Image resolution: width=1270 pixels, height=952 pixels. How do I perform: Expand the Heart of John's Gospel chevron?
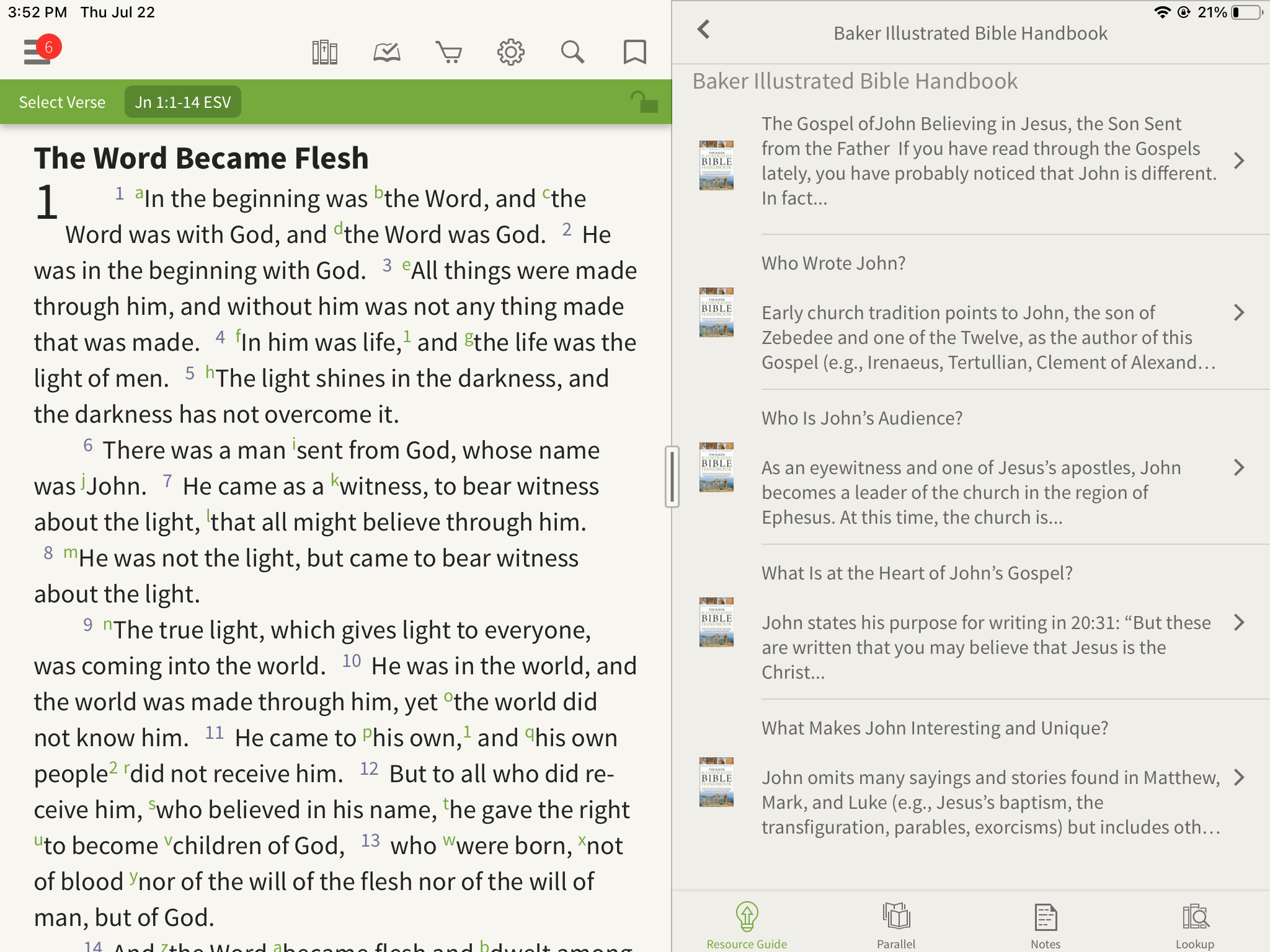pos(1239,622)
